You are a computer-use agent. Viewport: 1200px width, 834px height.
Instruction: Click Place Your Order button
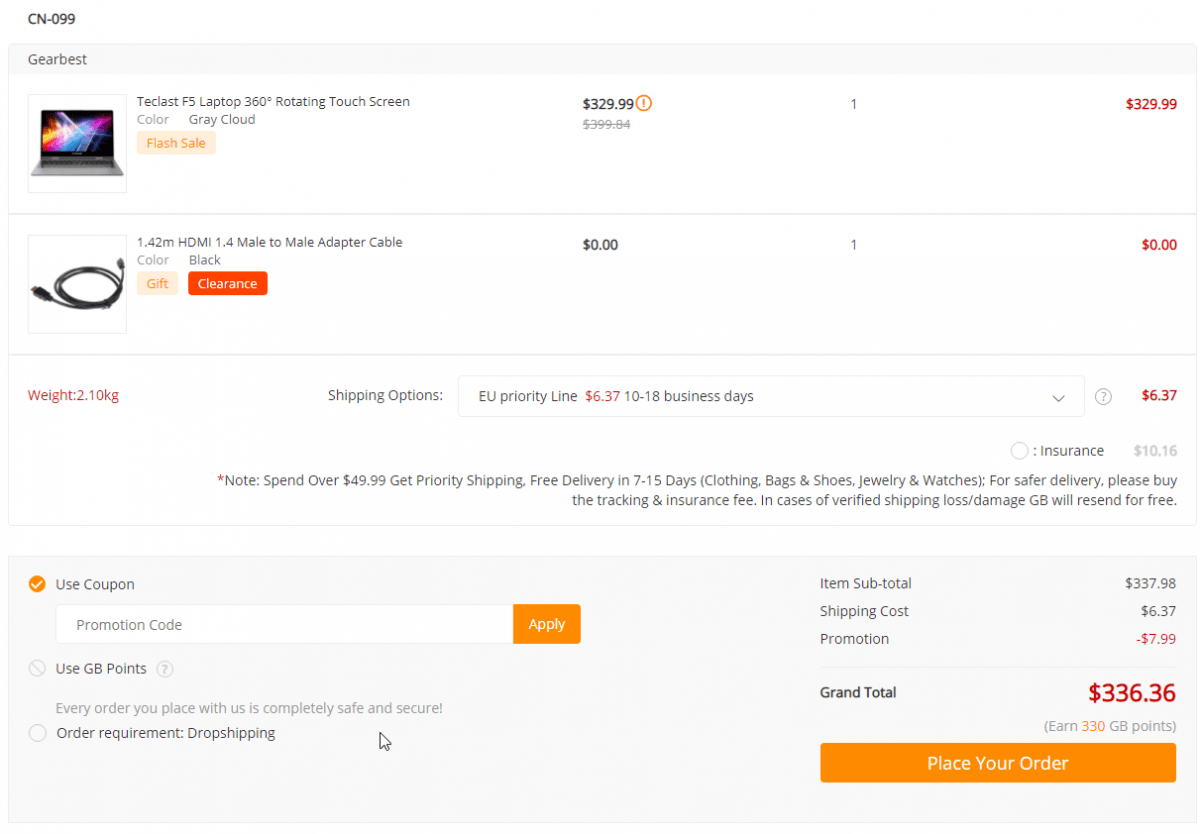click(998, 763)
